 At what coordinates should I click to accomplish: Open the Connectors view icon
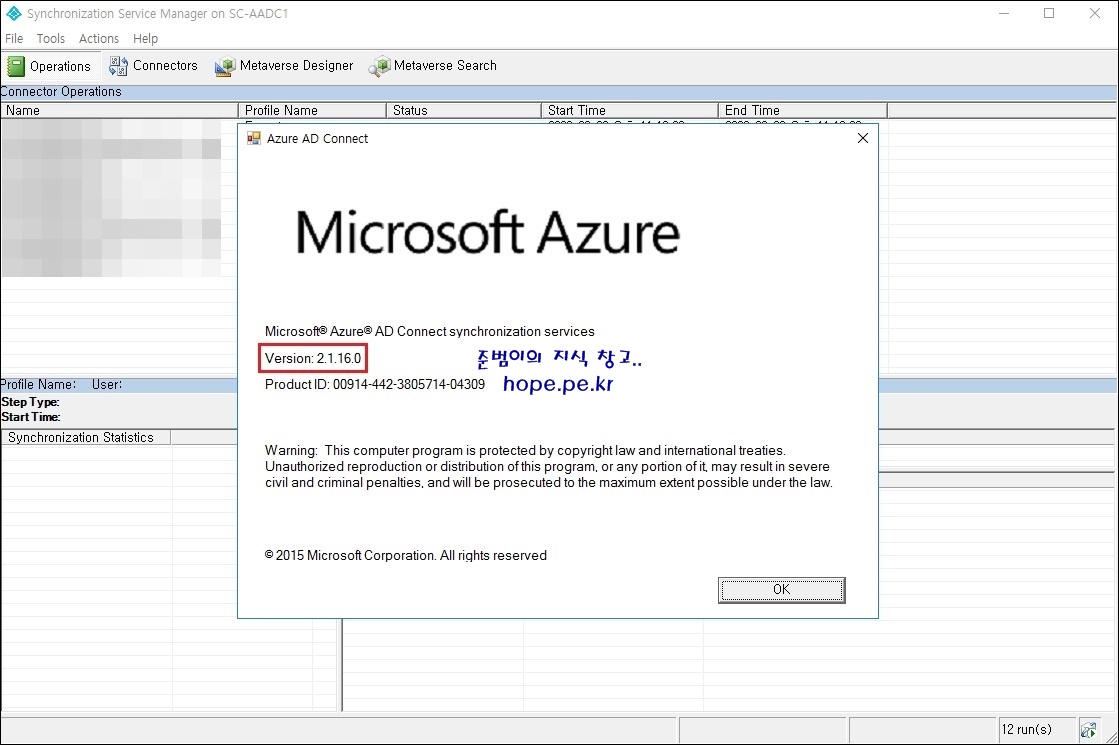click(x=118, y=66)
